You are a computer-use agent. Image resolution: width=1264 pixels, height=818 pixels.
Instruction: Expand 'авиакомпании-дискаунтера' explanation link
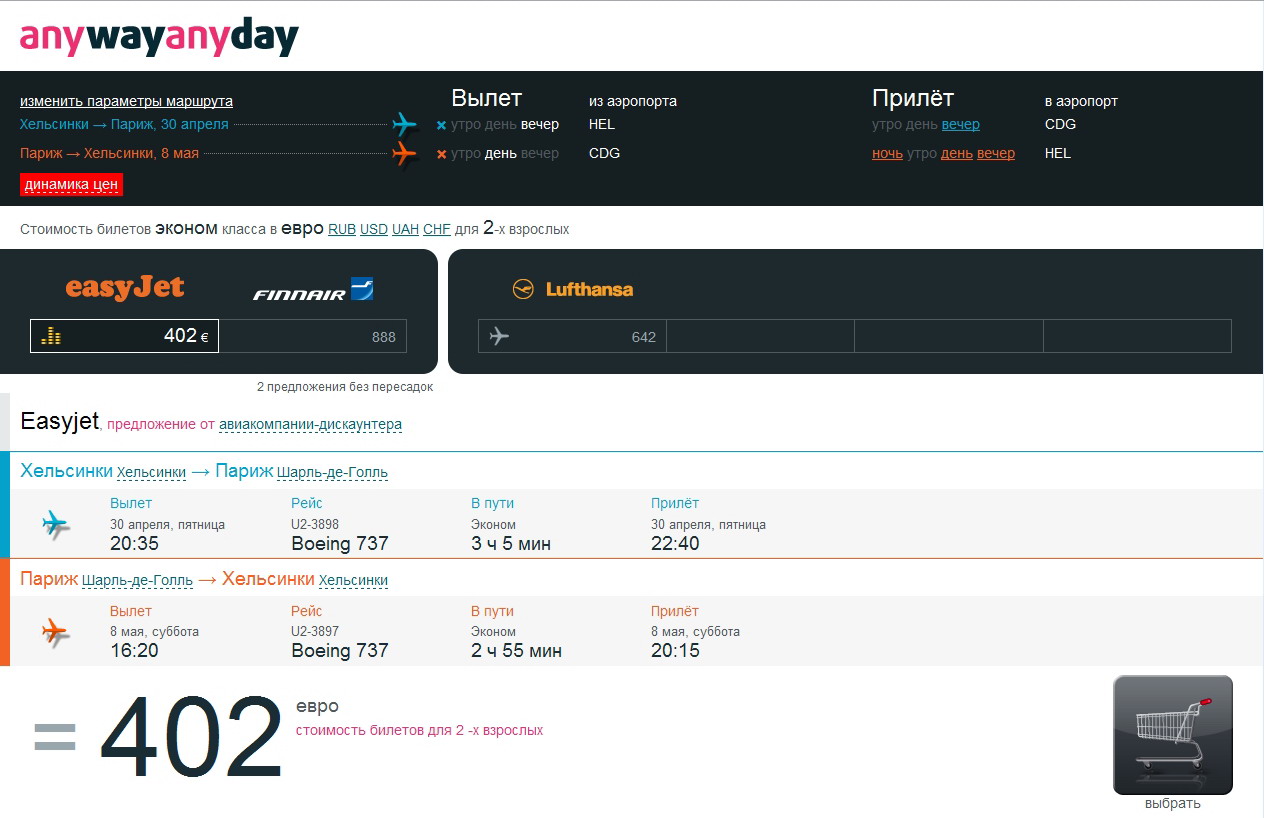[310, 424]
